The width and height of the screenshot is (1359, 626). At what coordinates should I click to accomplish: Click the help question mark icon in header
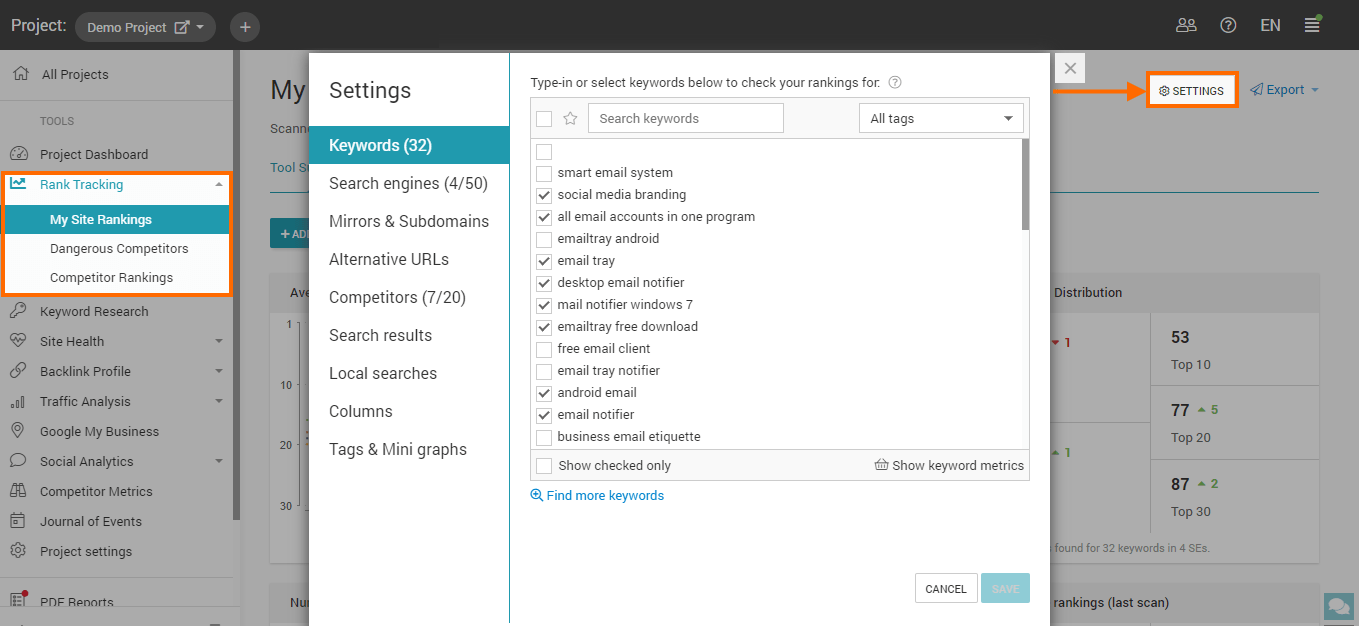click(1228, 26)
